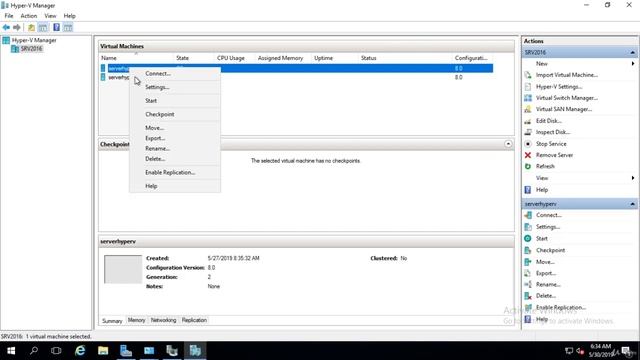Click the Back arrow in the toolbar
This screenshot has width=640, height=360.
(x=6, y=27)
